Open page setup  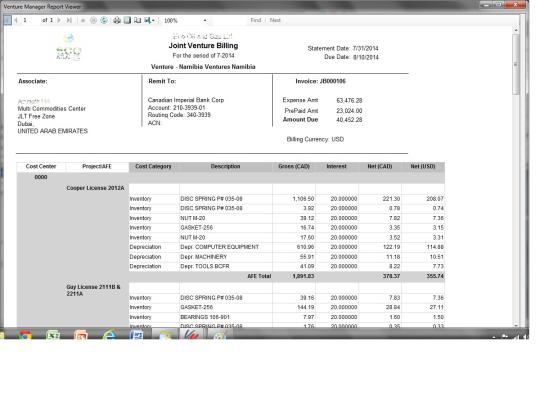137,20
